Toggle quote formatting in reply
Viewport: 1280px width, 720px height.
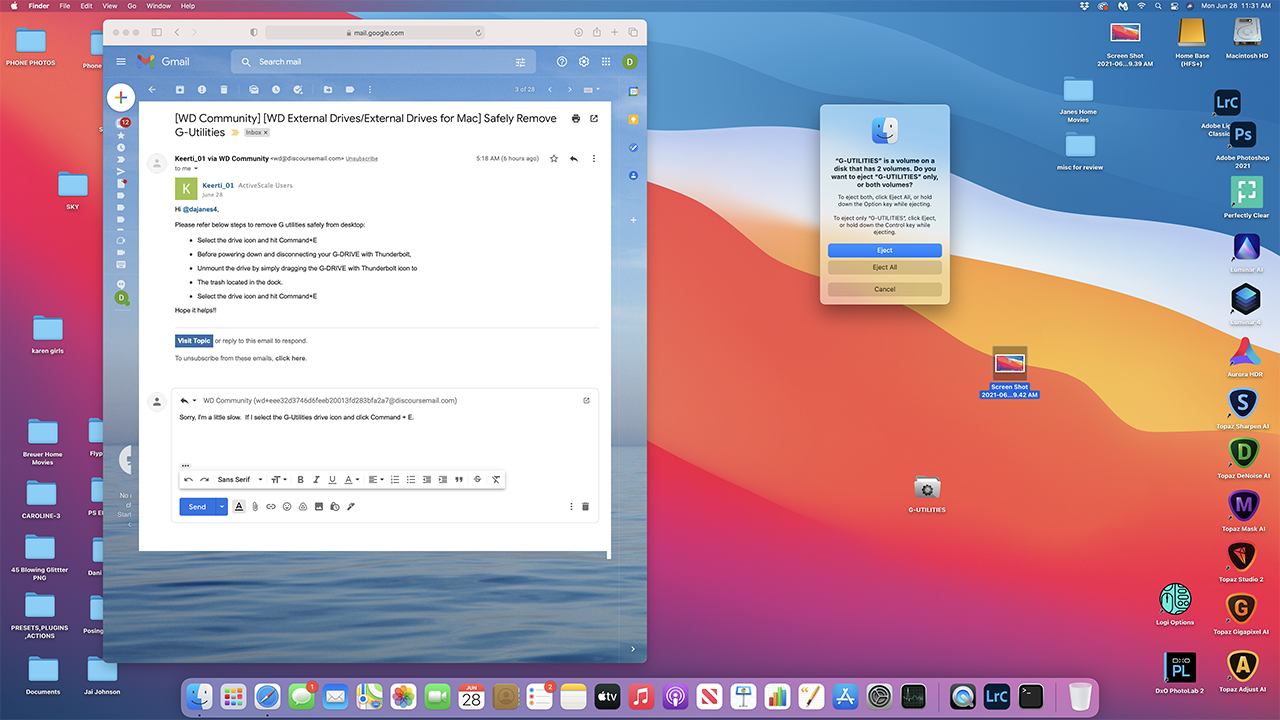click(x=459, y=480)
